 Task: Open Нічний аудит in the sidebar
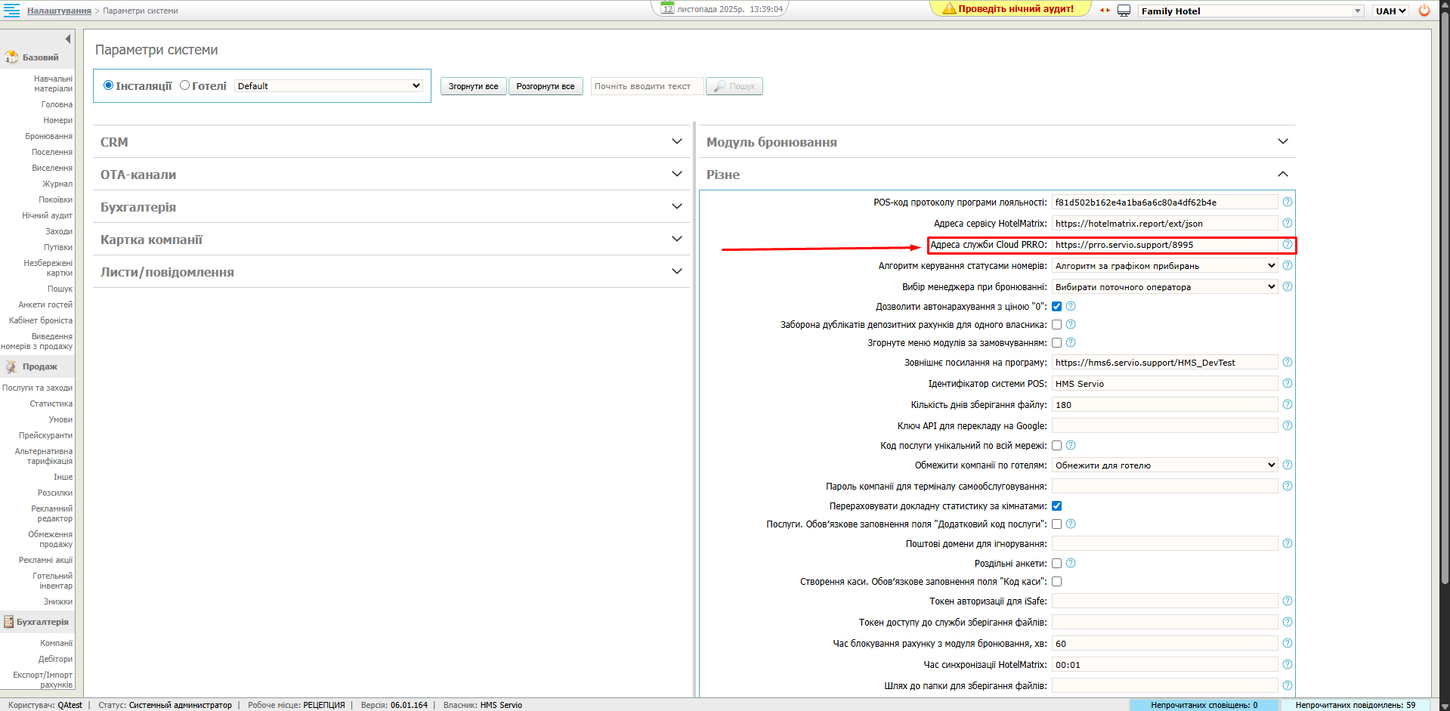pos(48,215)
